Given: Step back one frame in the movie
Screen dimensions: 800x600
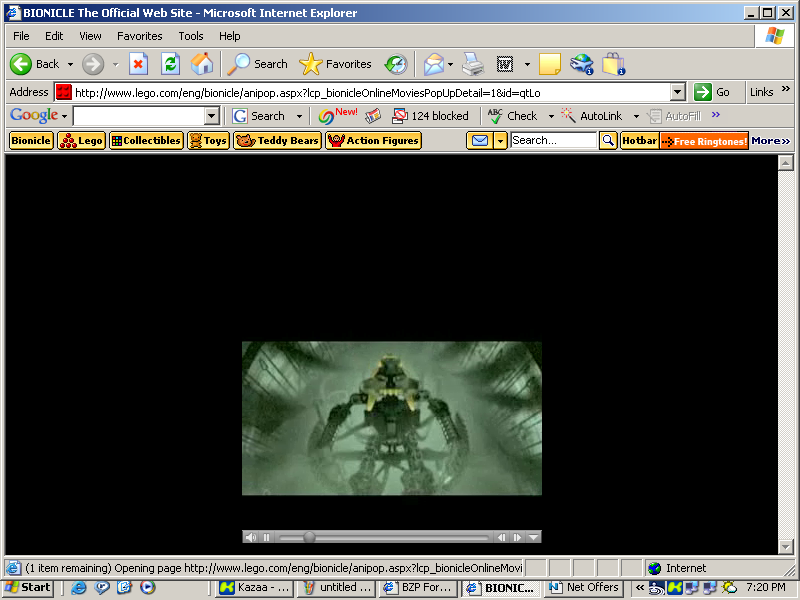Looking at the screenshot, I should click(x=502, y=536).
